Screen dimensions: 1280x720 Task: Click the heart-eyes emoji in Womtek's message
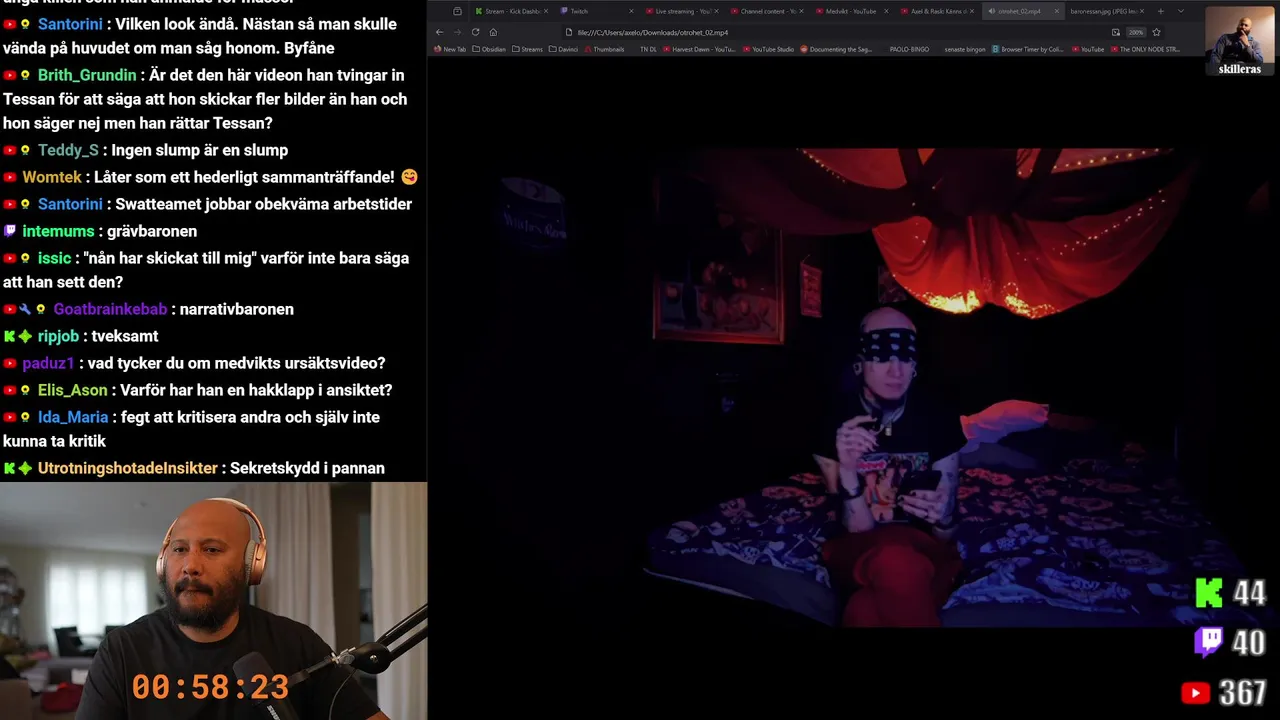click(x=409, y=177)
